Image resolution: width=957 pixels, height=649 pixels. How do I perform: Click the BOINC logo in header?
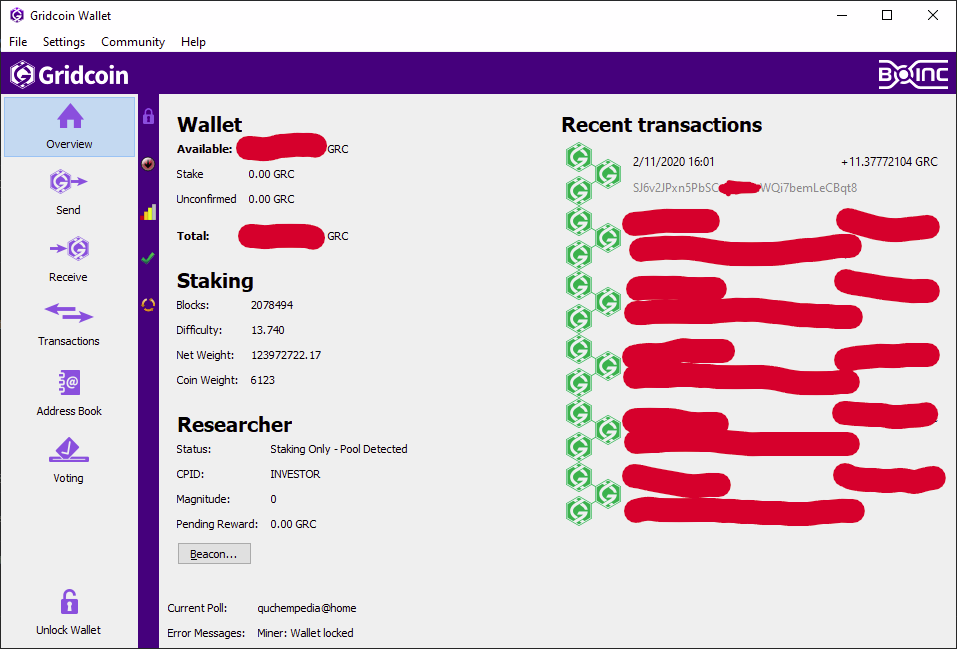click(913, 74)
